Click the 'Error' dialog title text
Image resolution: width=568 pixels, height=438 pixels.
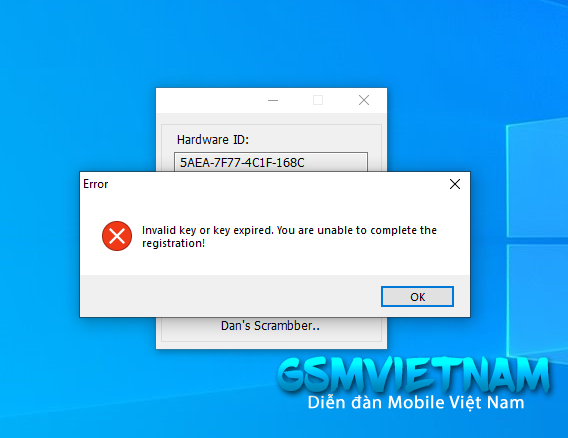[96, 184]
